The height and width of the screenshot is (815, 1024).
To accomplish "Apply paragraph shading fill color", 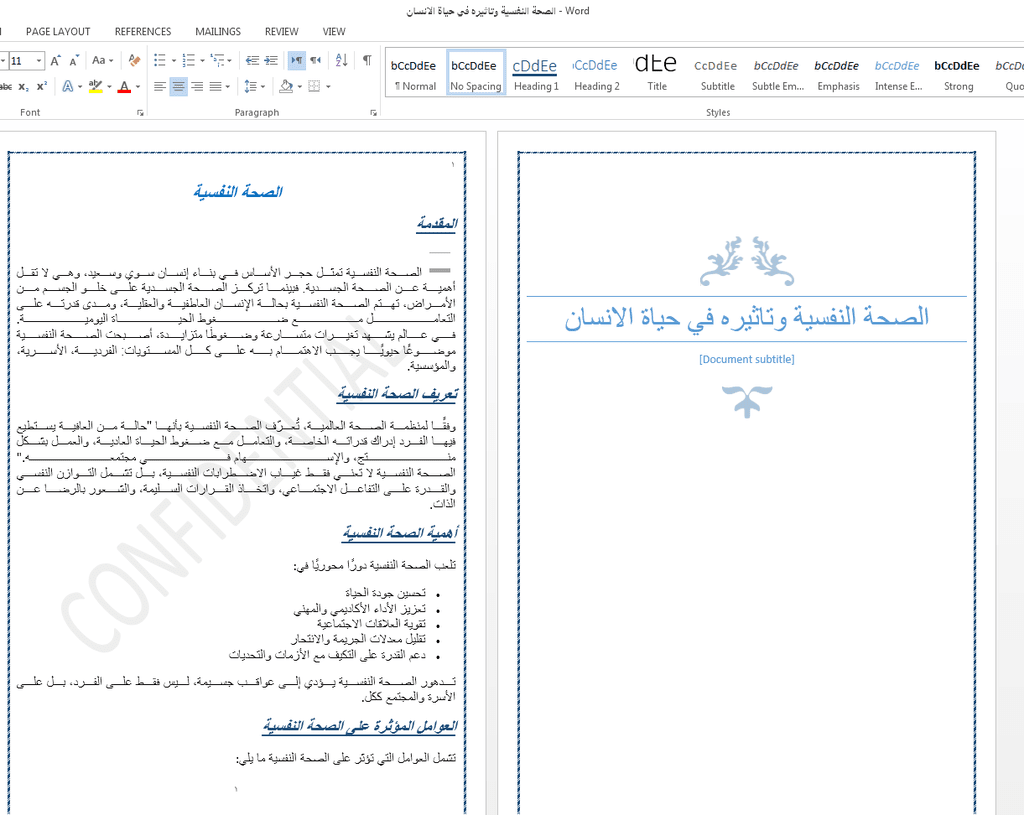I will pos(286,86).
